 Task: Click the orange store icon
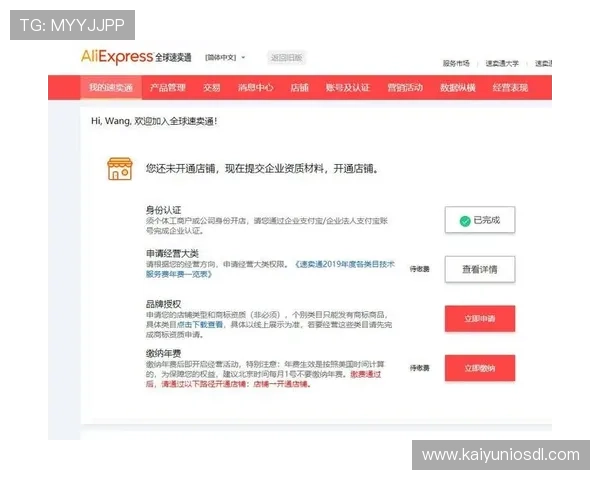(120, 168)
